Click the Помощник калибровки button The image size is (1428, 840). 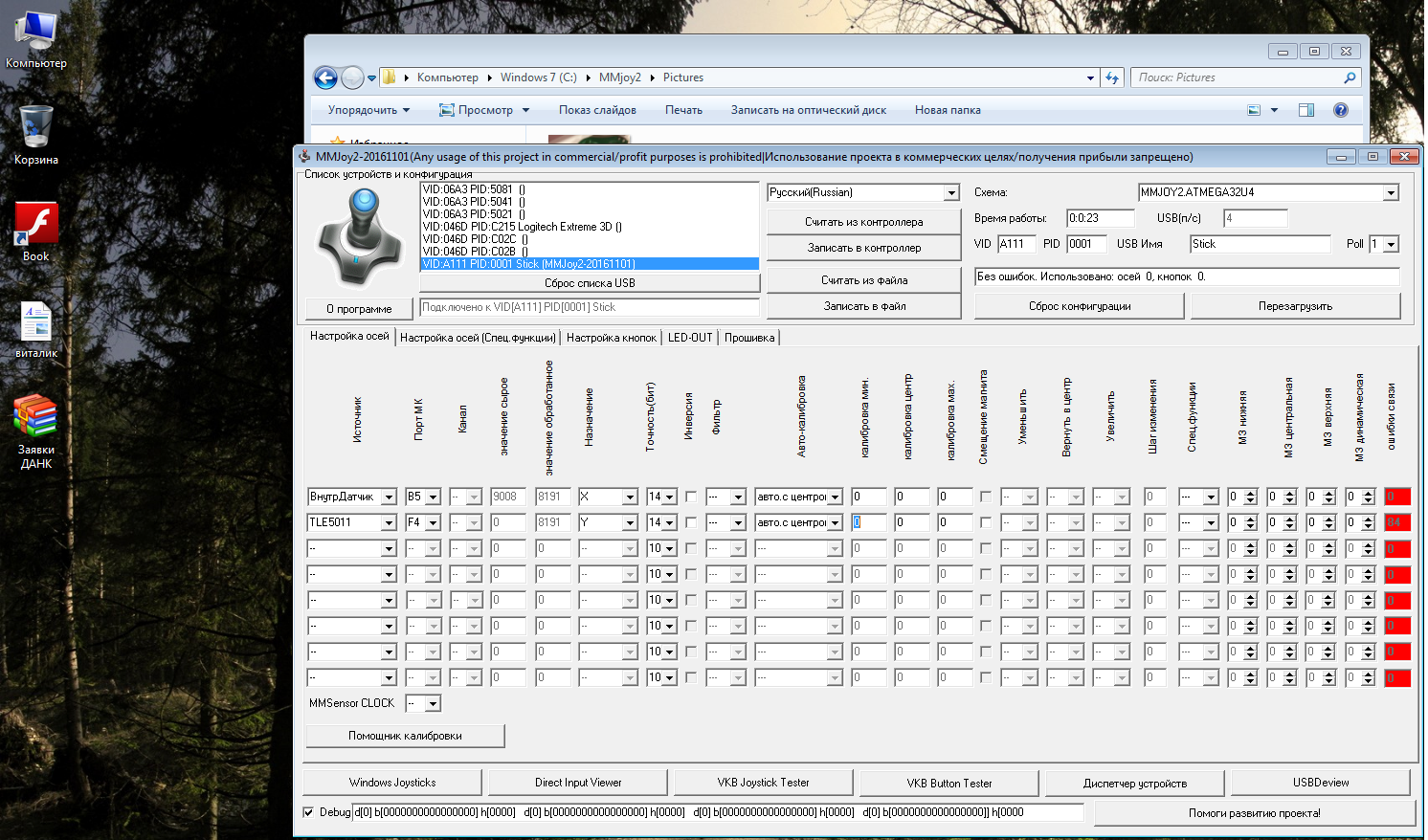405,736
